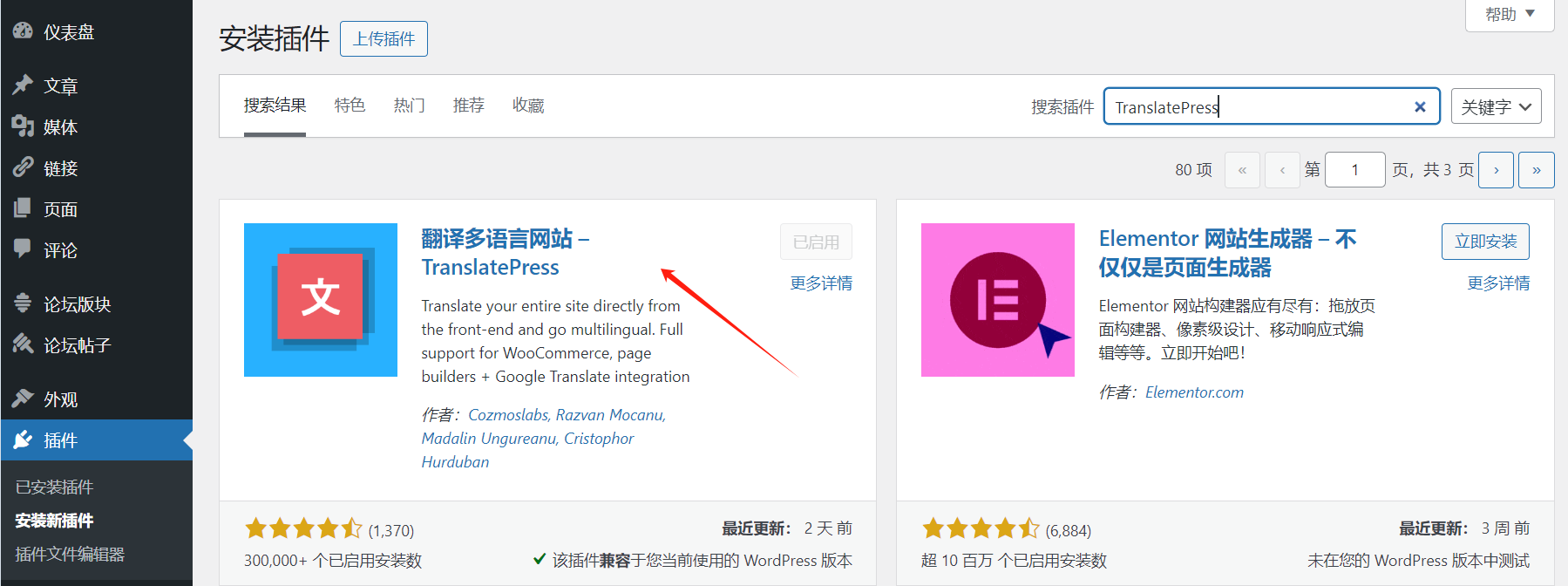Open Elementor 网站生成器 title link

1227,253
